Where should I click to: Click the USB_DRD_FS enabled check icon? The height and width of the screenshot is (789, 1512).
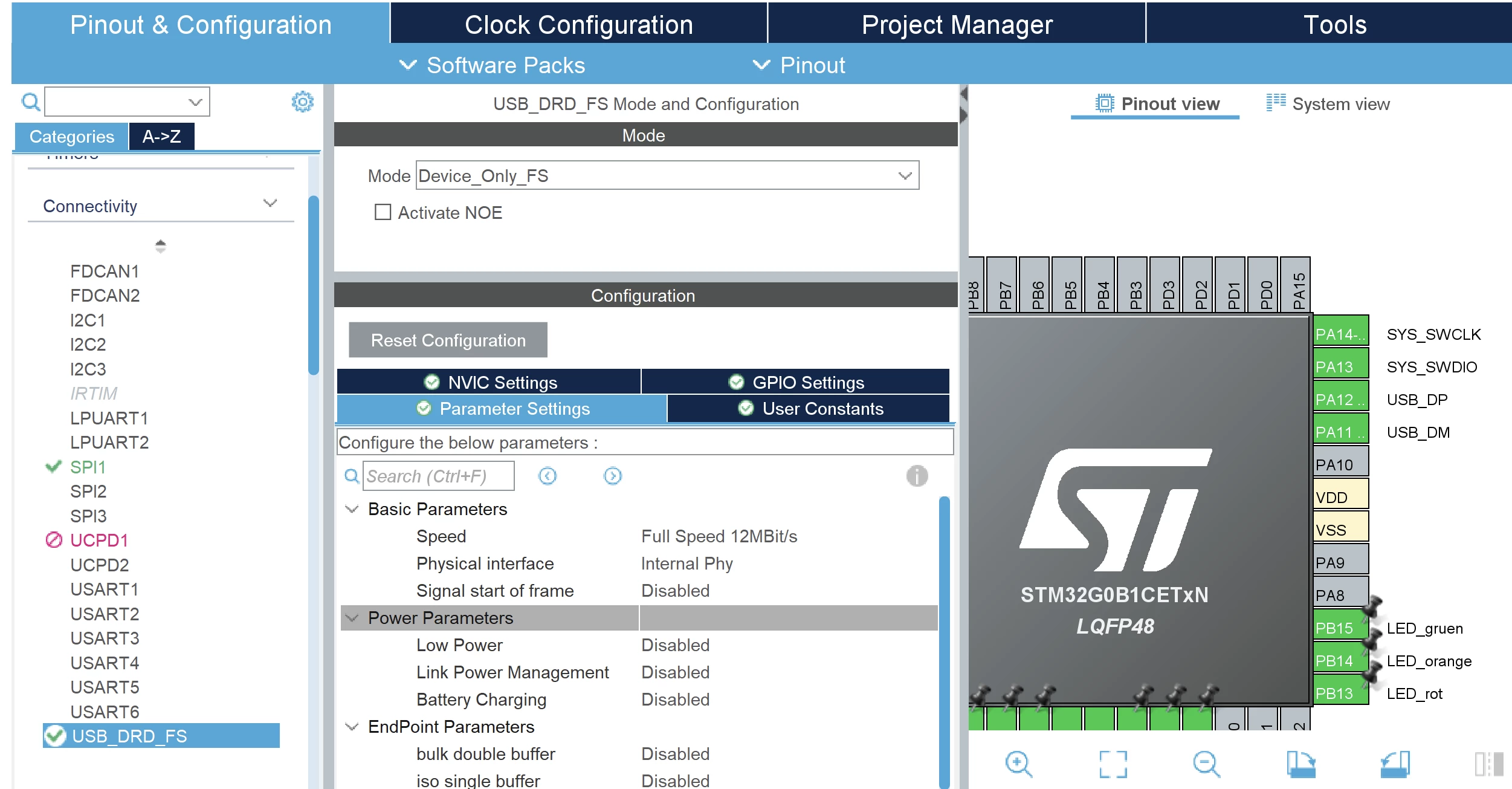pyautogui.click(x=55, y=736)
